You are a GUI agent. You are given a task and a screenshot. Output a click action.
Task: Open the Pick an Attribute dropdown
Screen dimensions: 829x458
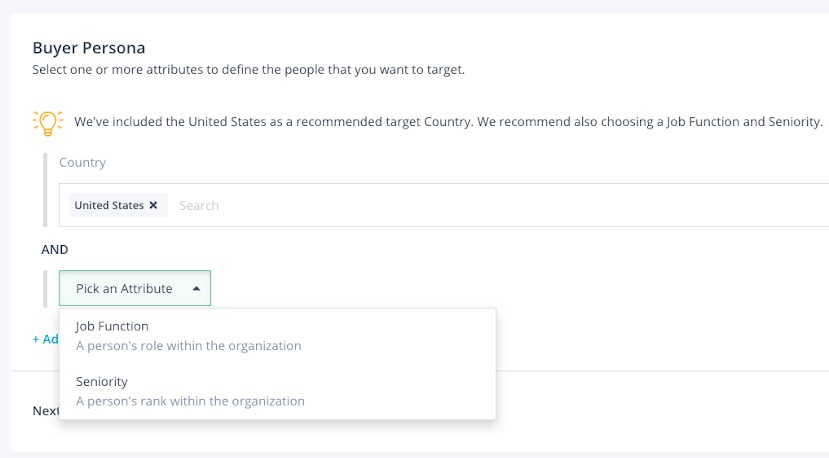(135, 288)
